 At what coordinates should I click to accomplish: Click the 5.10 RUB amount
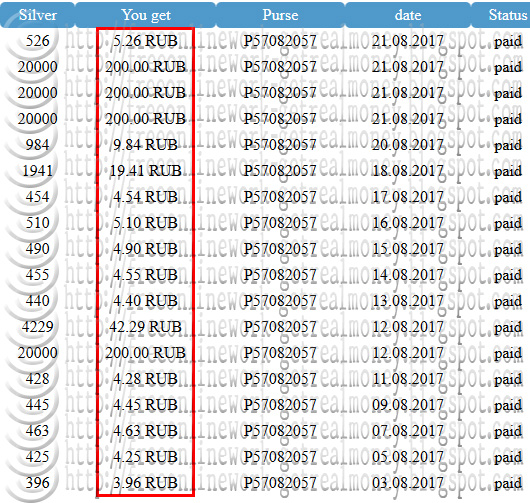tap(145, 223)
